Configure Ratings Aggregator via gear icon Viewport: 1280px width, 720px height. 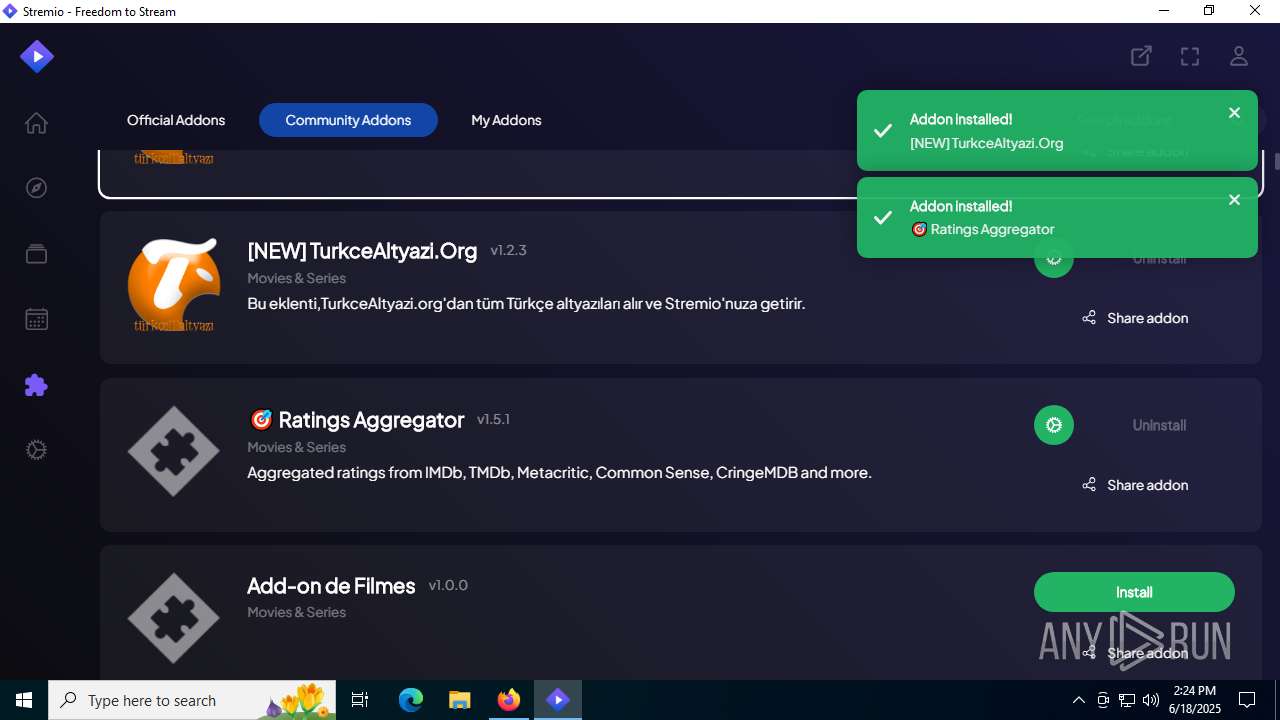pyautogui.click(x=1054, y=425)
